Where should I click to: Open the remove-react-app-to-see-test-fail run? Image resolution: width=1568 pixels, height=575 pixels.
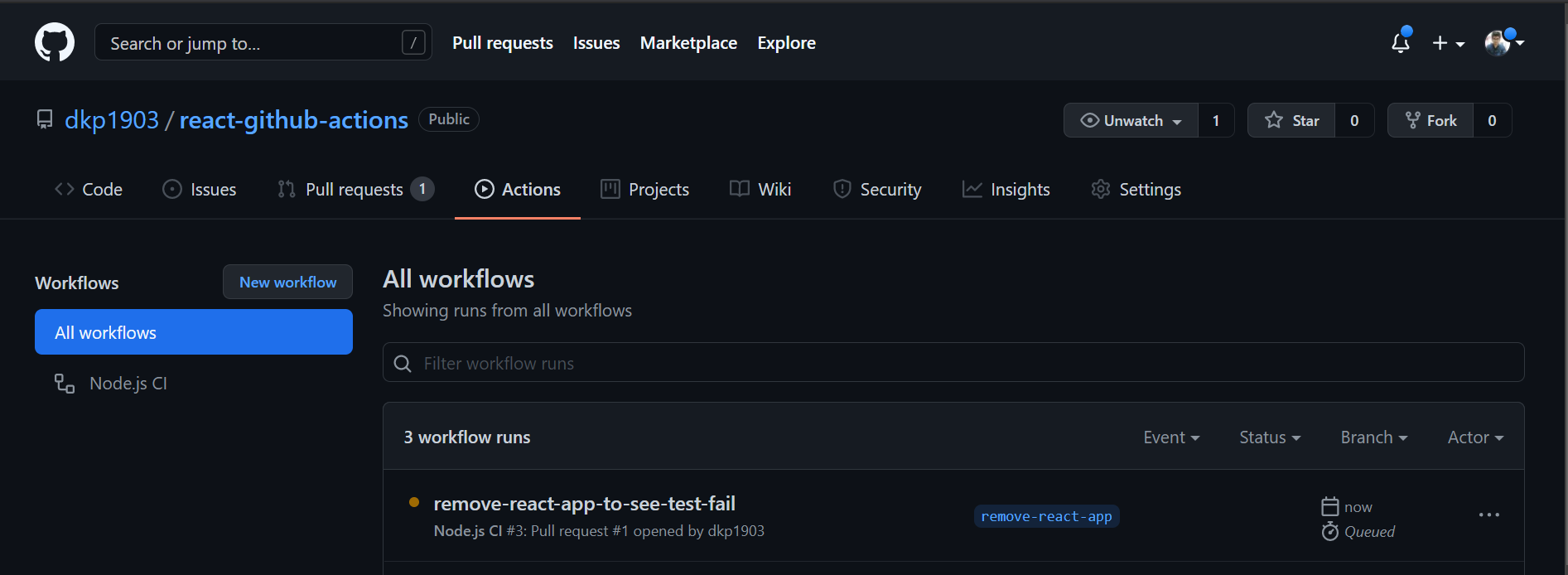(x=585, y=504)
